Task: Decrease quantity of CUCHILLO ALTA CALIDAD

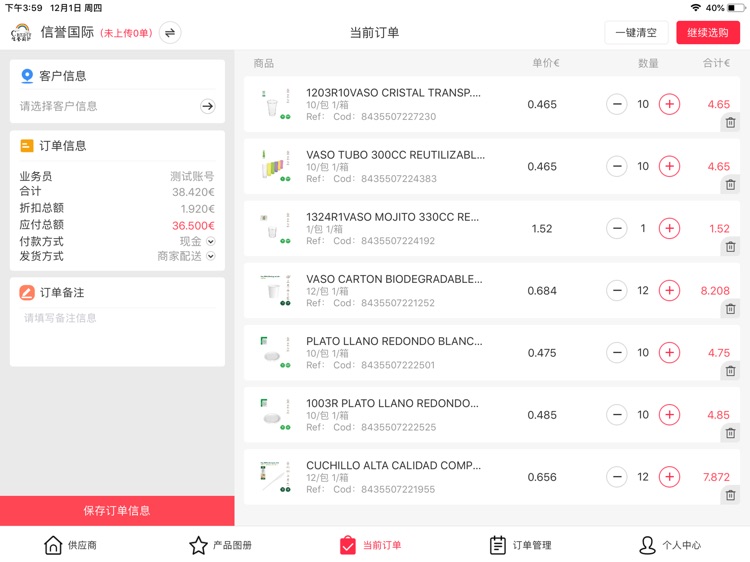Action: [x=617, y=477]
